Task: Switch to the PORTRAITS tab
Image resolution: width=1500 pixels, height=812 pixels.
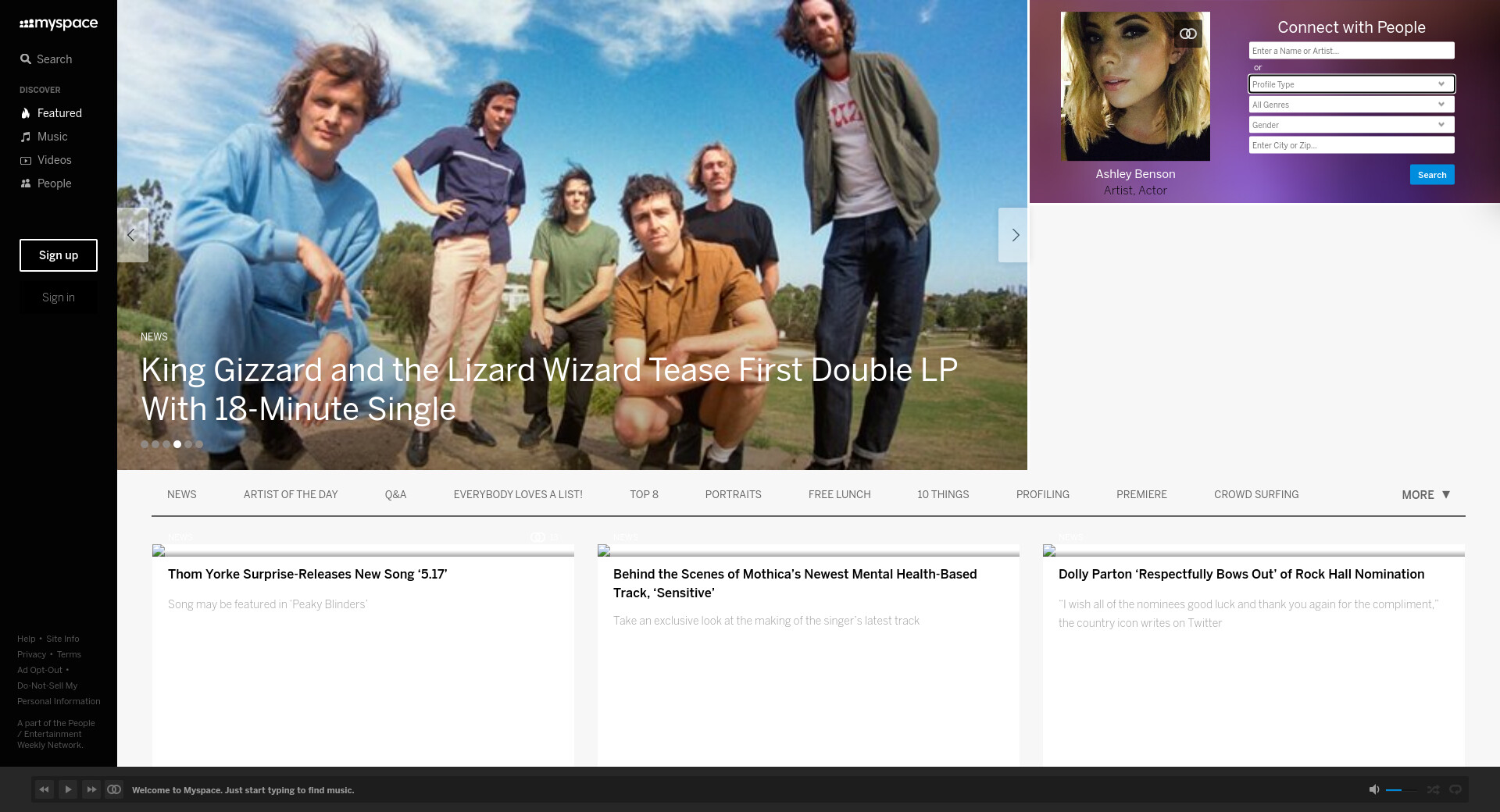Action: click(734, 495)
